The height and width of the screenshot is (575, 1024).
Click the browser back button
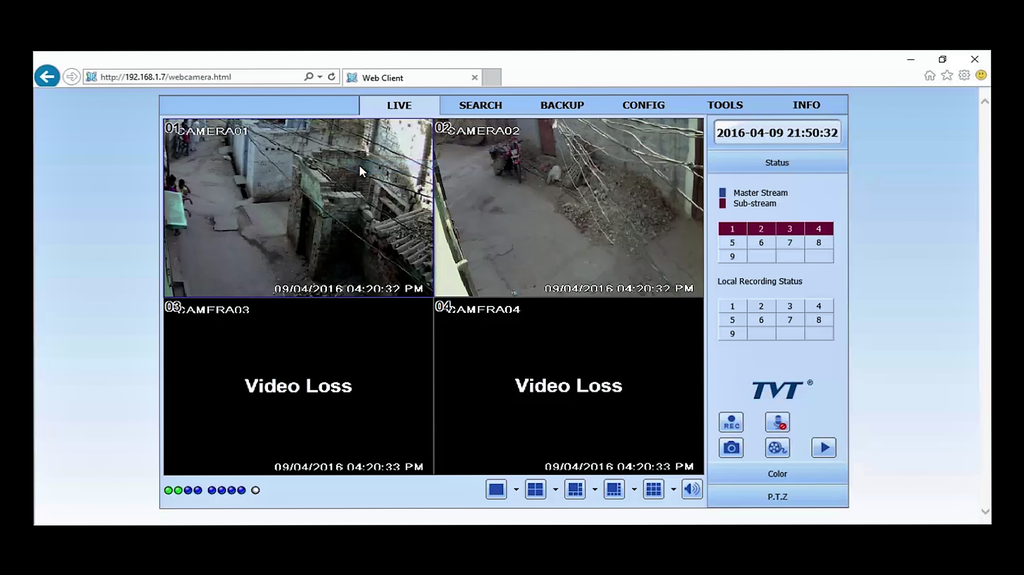(x=47, y=76)
